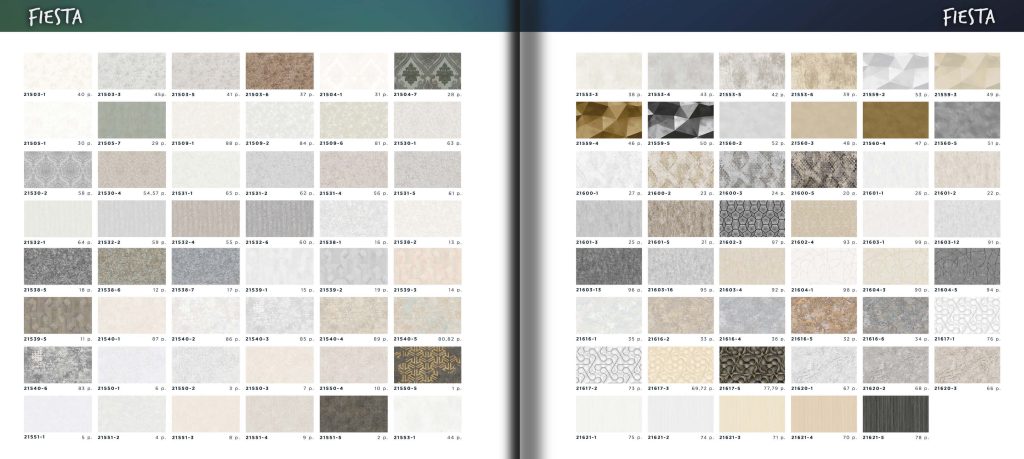
Task: Choose the dark brown swatch 21551-5
Action: coord(353,413)
